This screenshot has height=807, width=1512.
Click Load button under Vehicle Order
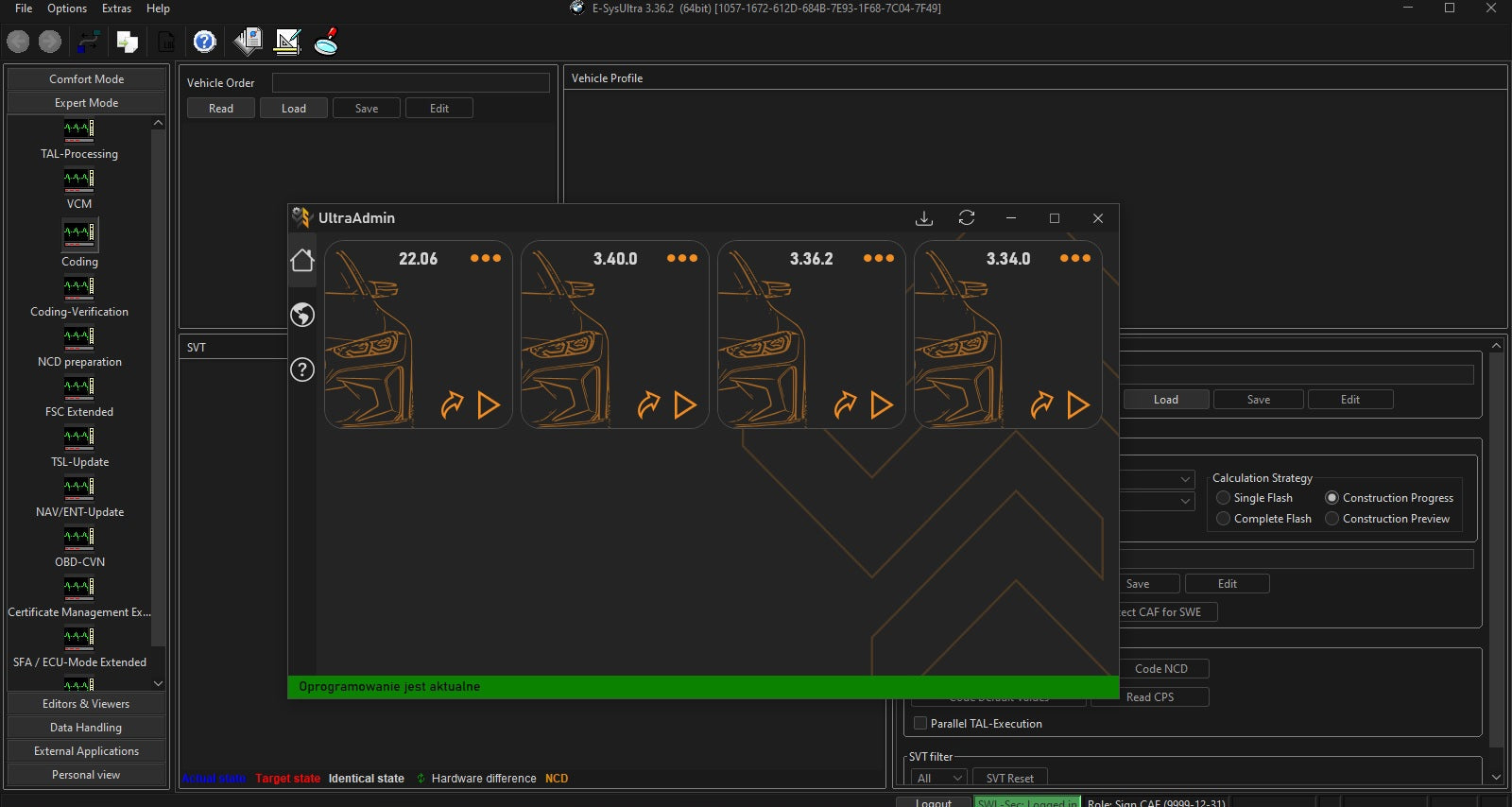(294, 109)
